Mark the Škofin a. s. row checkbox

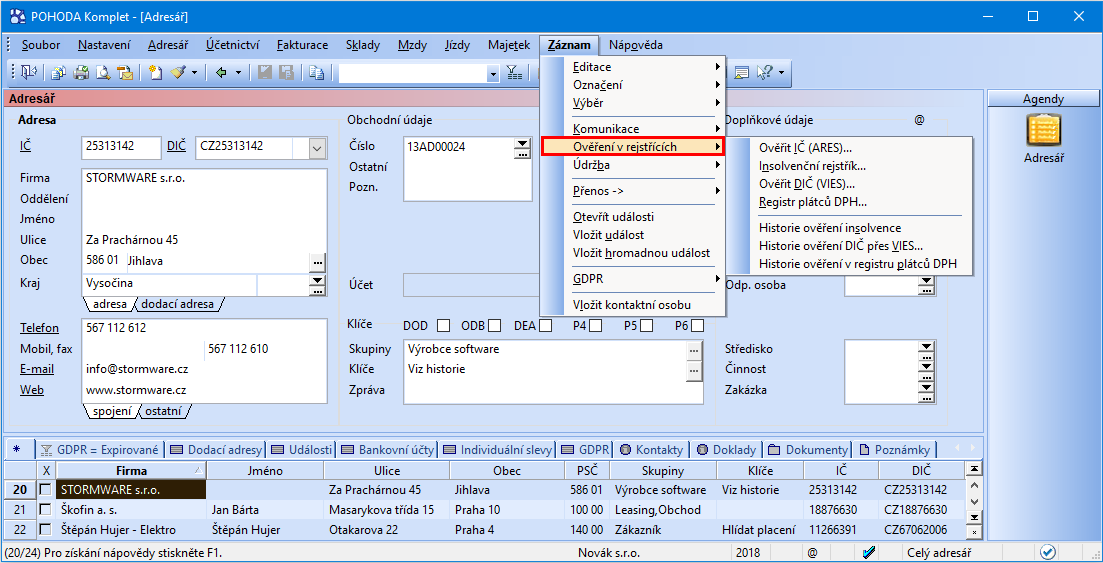point(46,510)
